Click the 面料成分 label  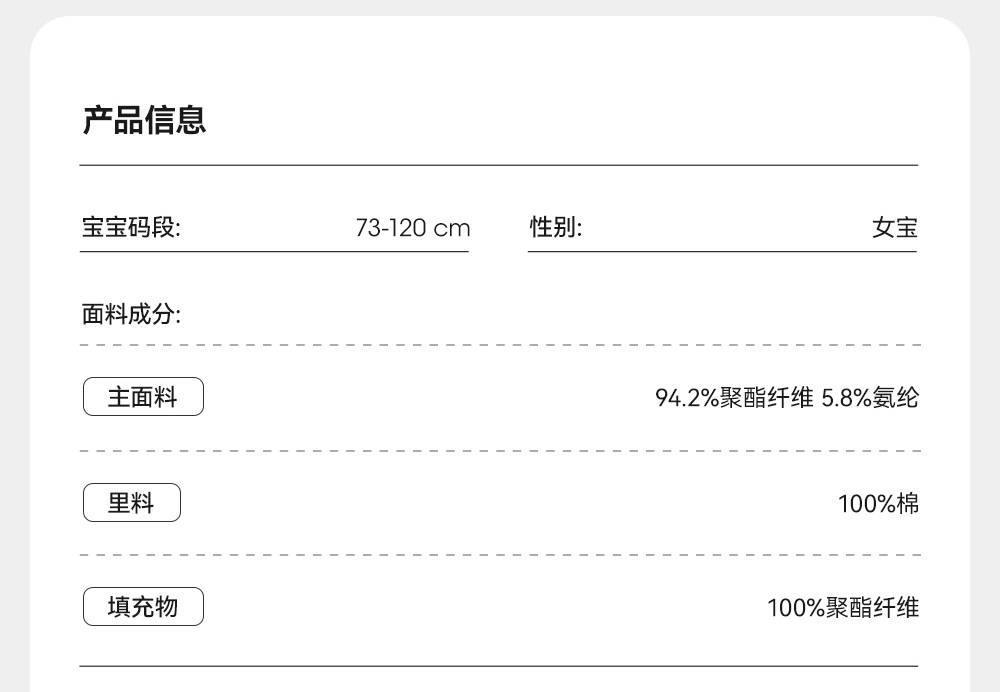pos(131,315)
